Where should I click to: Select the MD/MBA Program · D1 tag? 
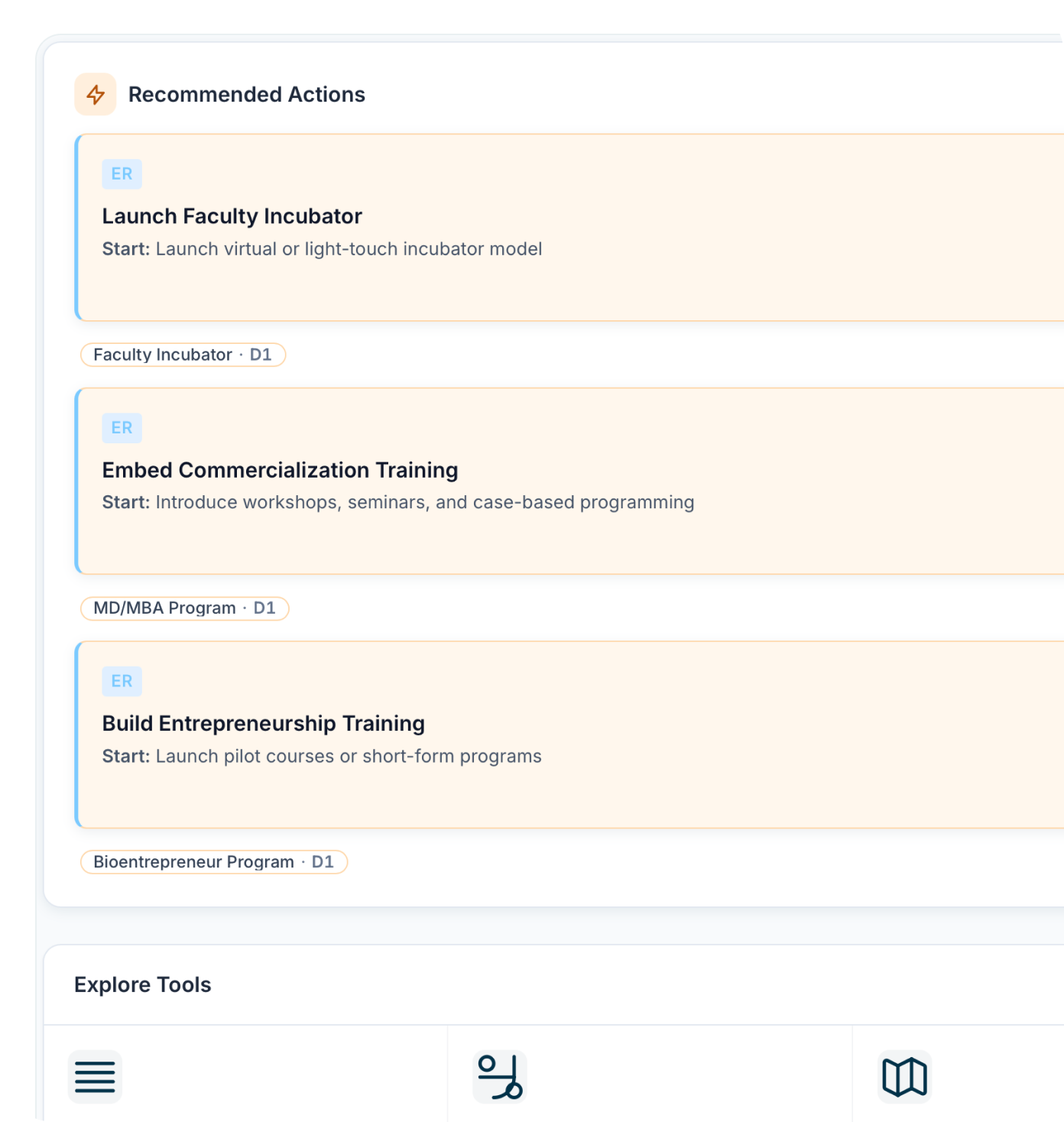coord(184,608)
